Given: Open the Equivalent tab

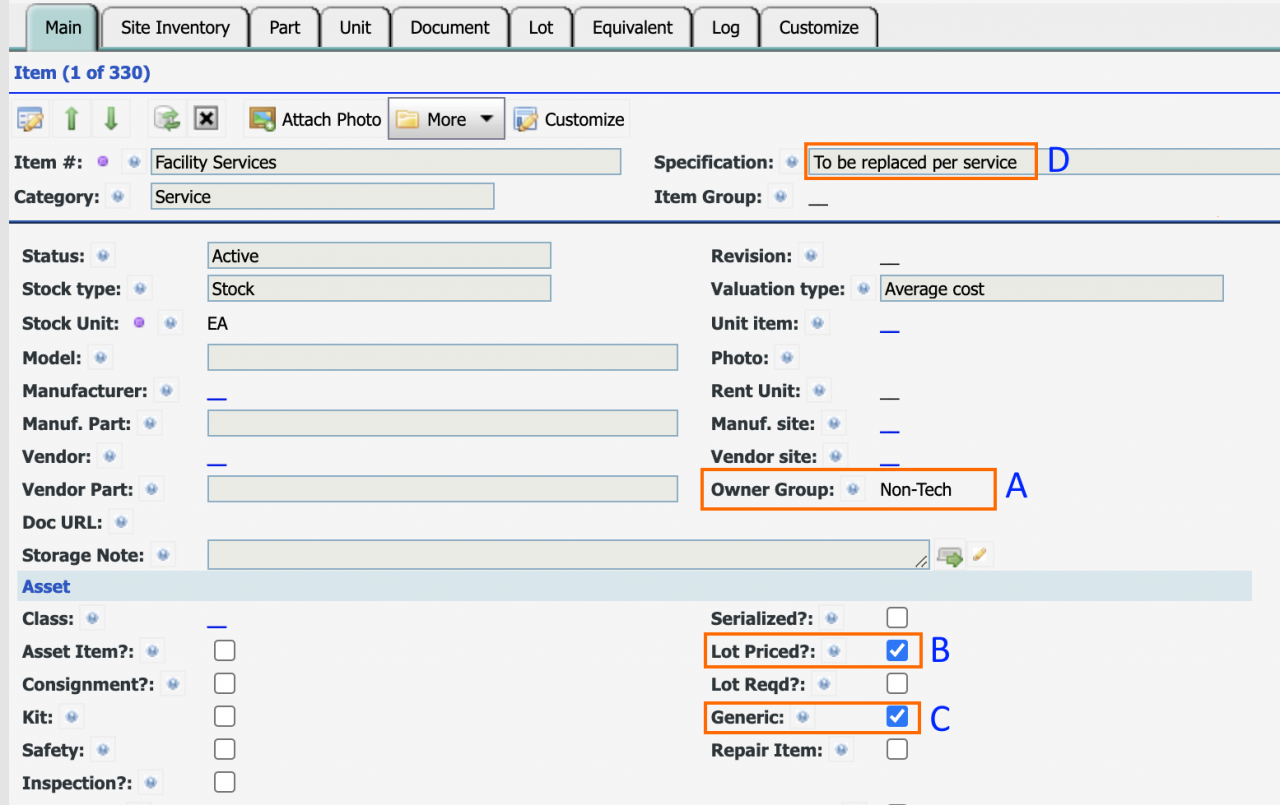Looking at the screenshot, I should (632, 28).
